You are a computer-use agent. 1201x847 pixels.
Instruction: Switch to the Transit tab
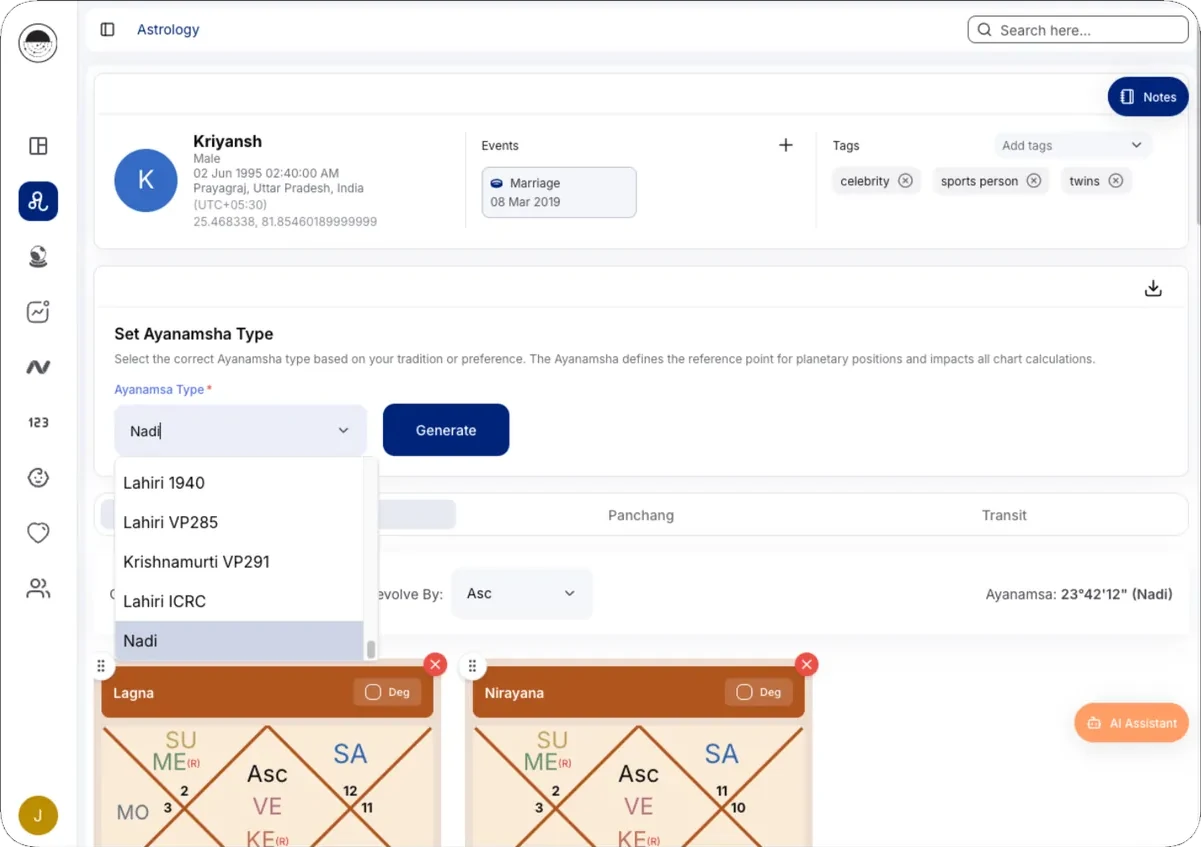pyautogui.click(x=1004, y=515)
